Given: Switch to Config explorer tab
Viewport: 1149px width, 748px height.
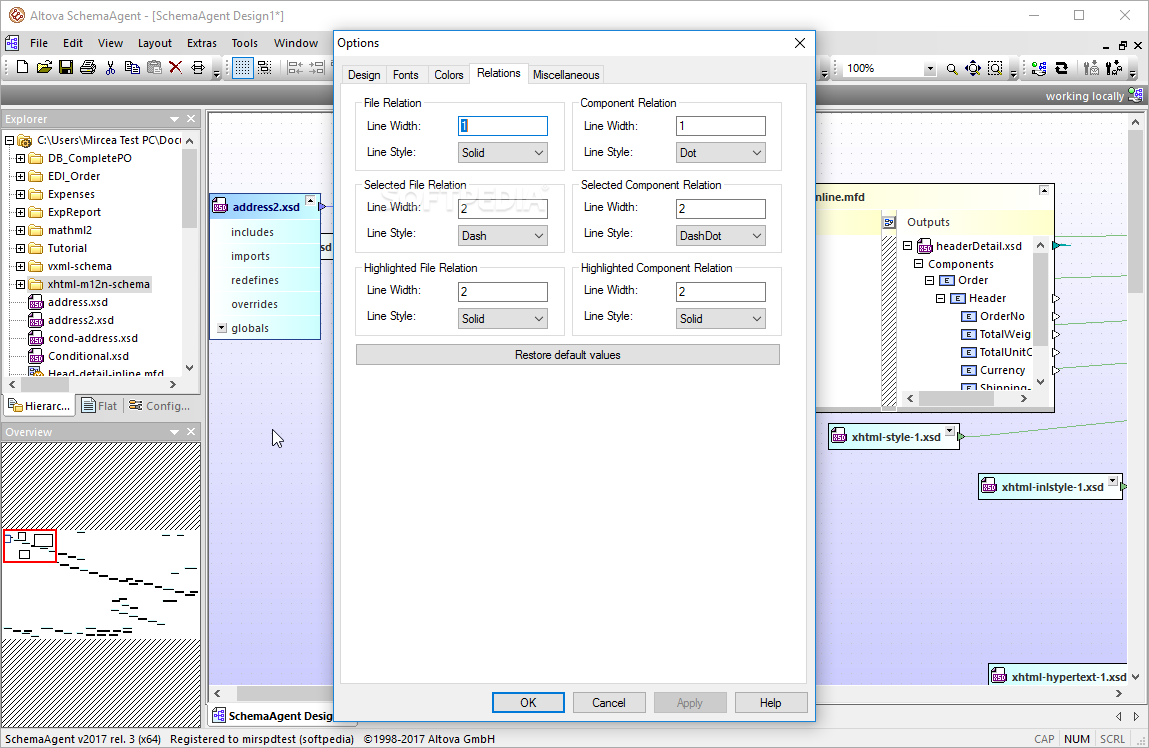Looking at the screenshot, I should [160, 405].
